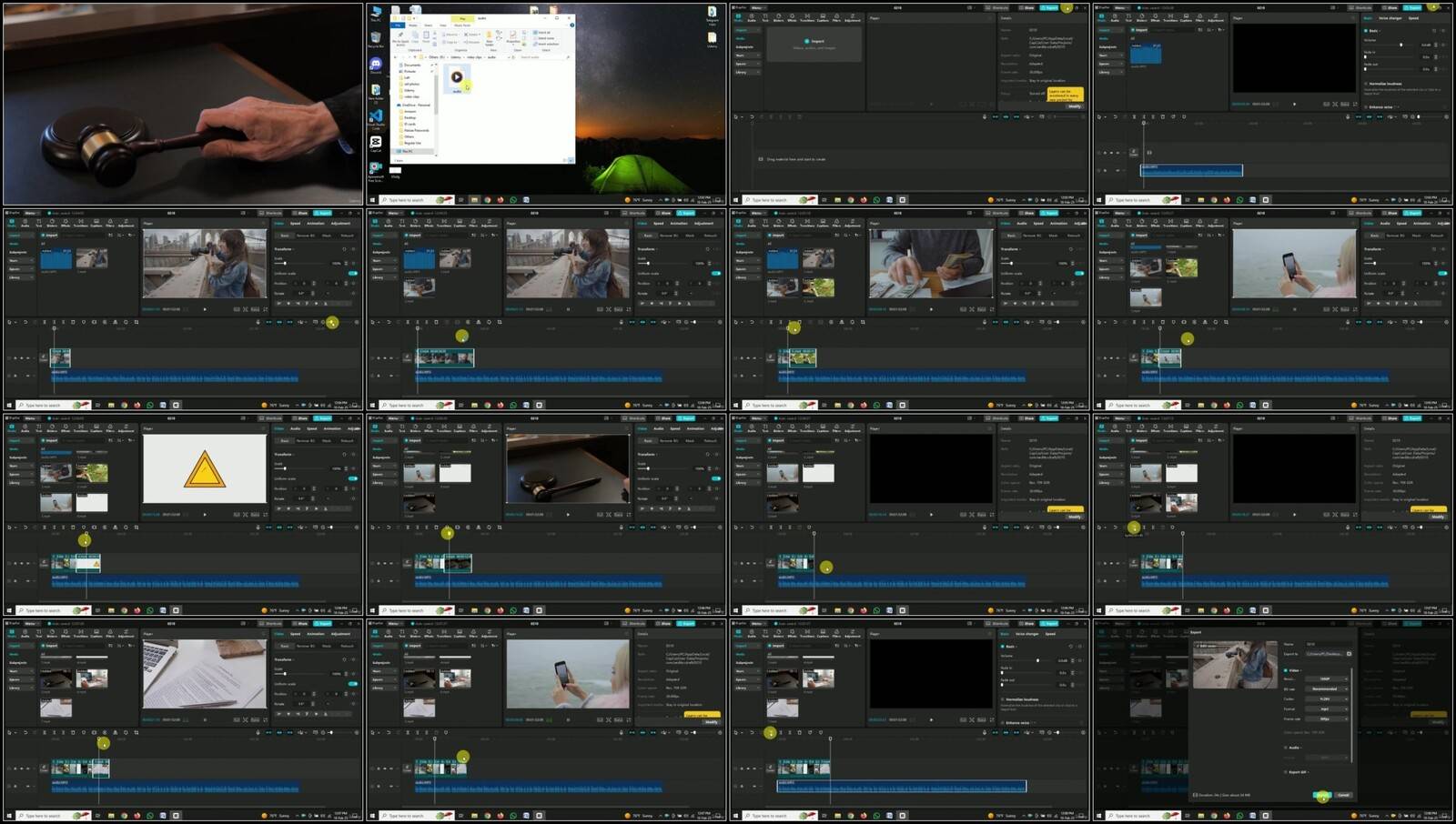
Task: Open the Resolution 1080P dropdown in Export dialog
Action: [x=1327, y=679]
